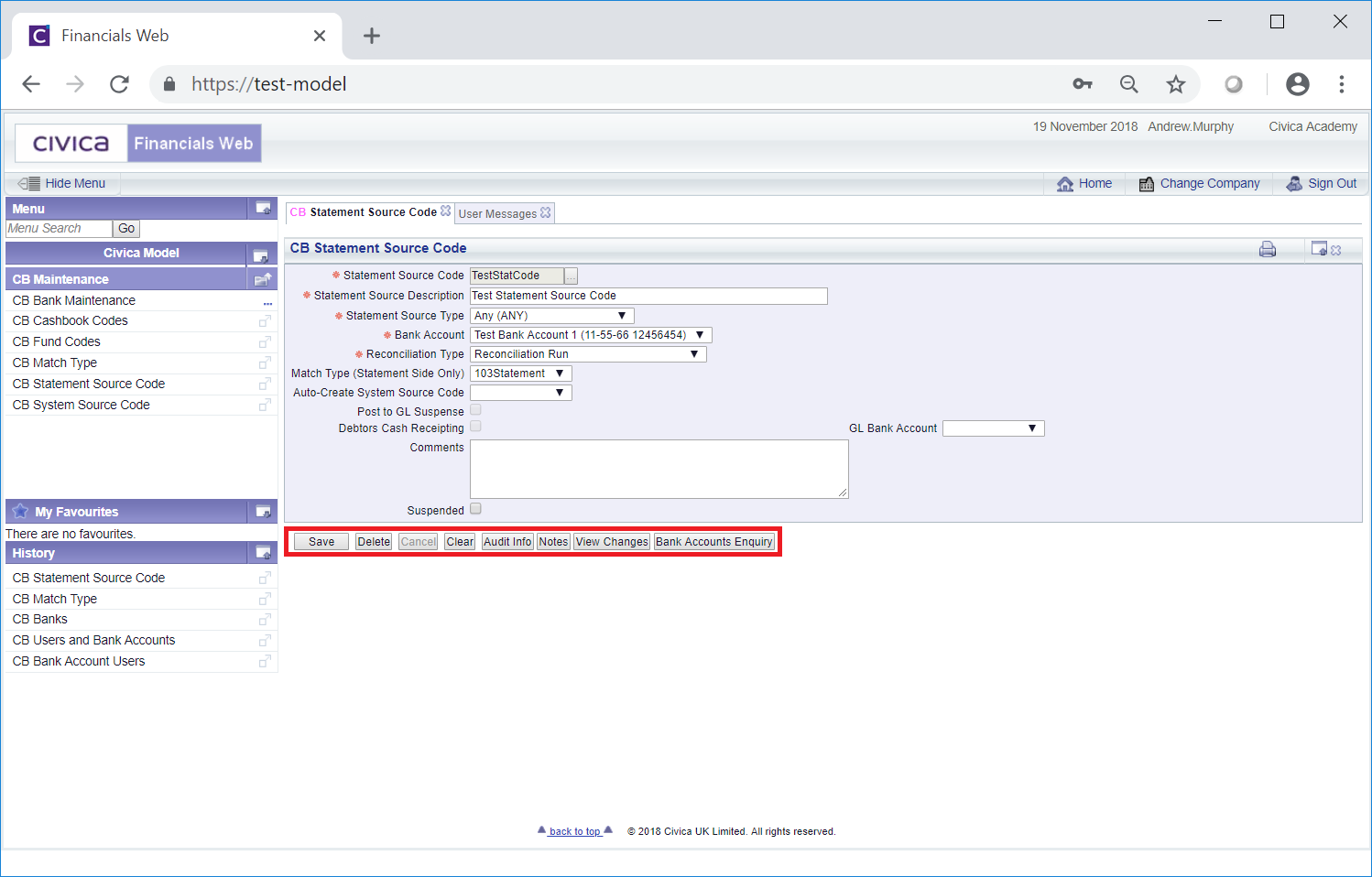Click the Sign Out link
This screenshot has width=1372, height=877.
click(x=1322, y=183)
